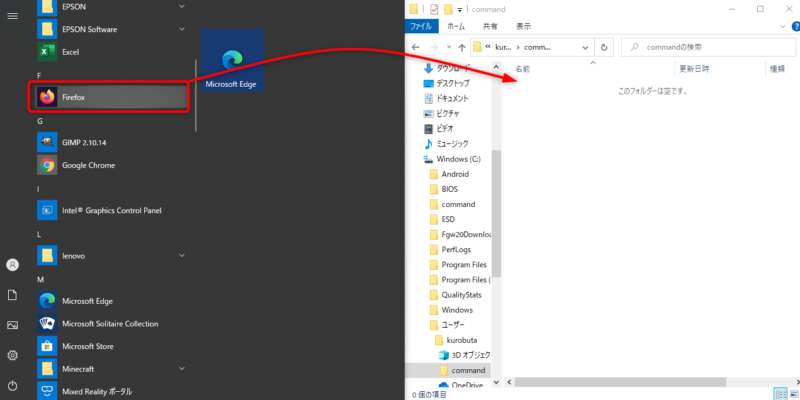Switch to large icons view in Explorer
800x400 pixels.
point(793,394)
